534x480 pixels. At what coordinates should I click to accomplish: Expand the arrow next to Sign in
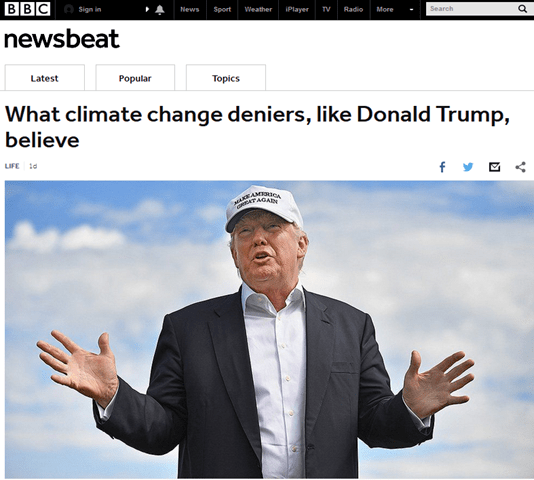tap(147, 9)
